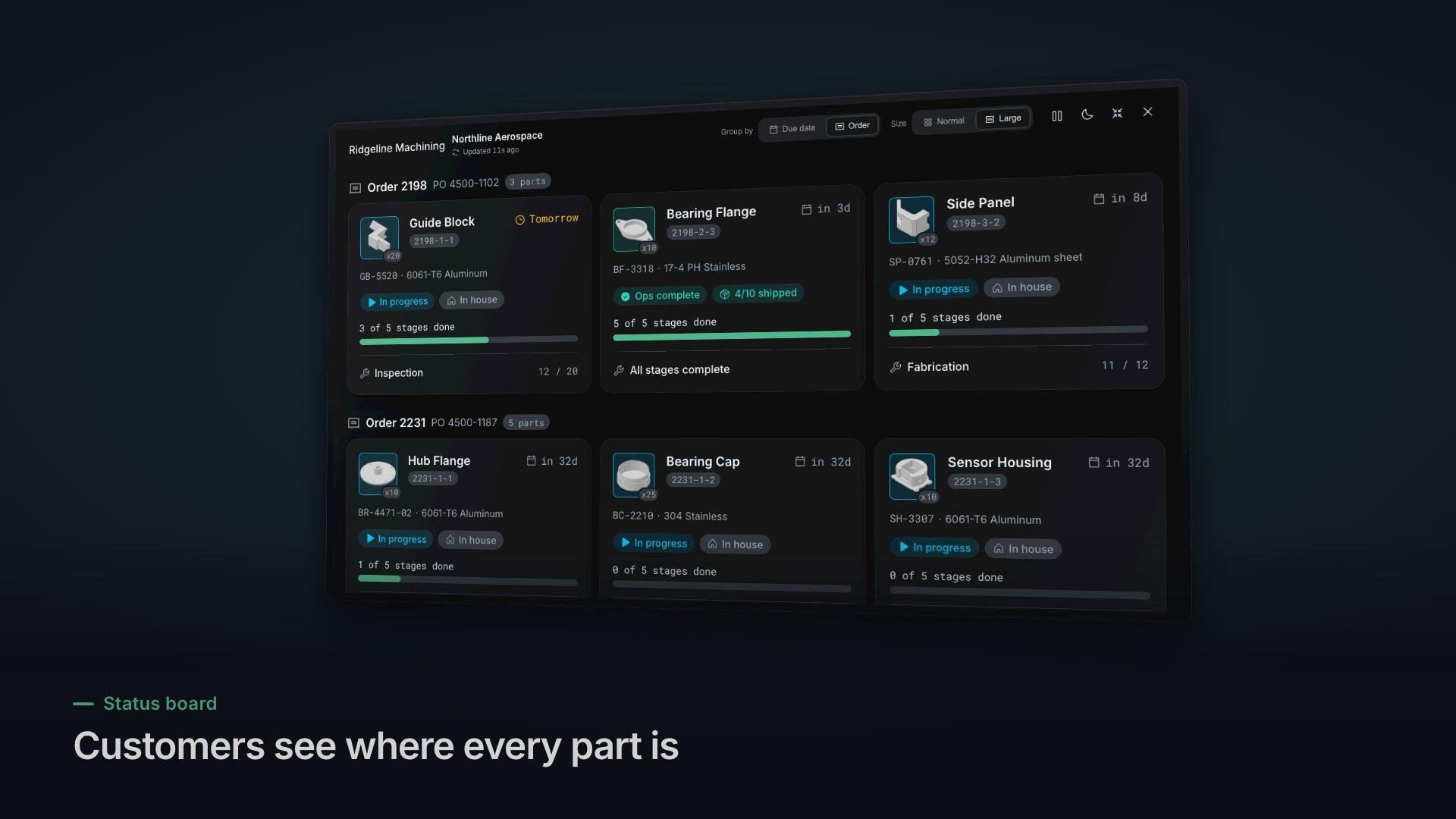
Task: Click the calendar icon next to in 8d
Action: pyautogui.click(x=1099, y=199)
